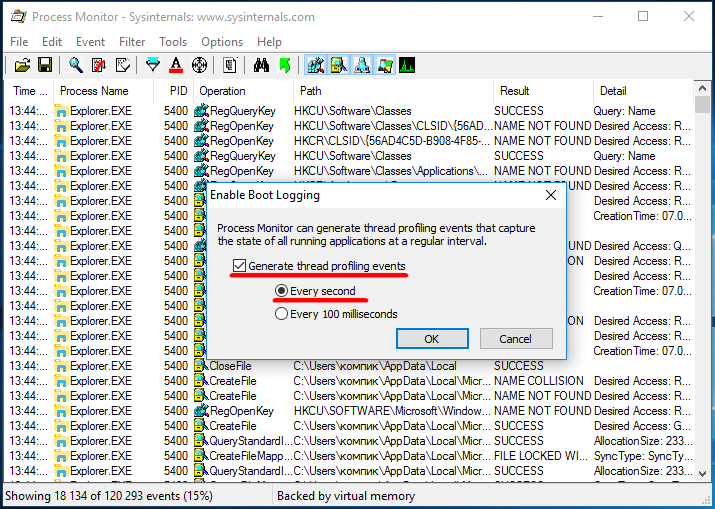Toggle the Autoscroll toolbar icon
The height and width of the screenshot is (509, 715).
coord(99,65)
